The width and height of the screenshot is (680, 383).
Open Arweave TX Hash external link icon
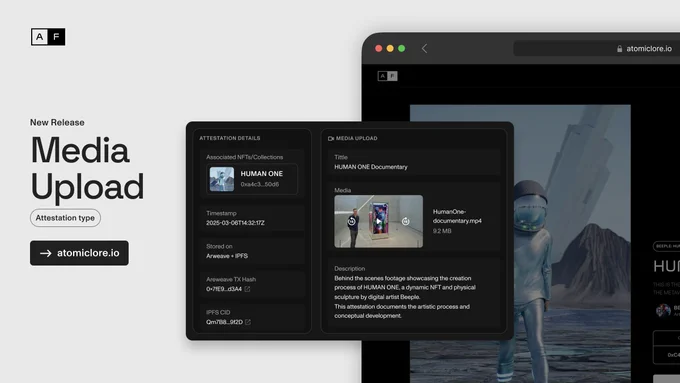pos(247,289)
